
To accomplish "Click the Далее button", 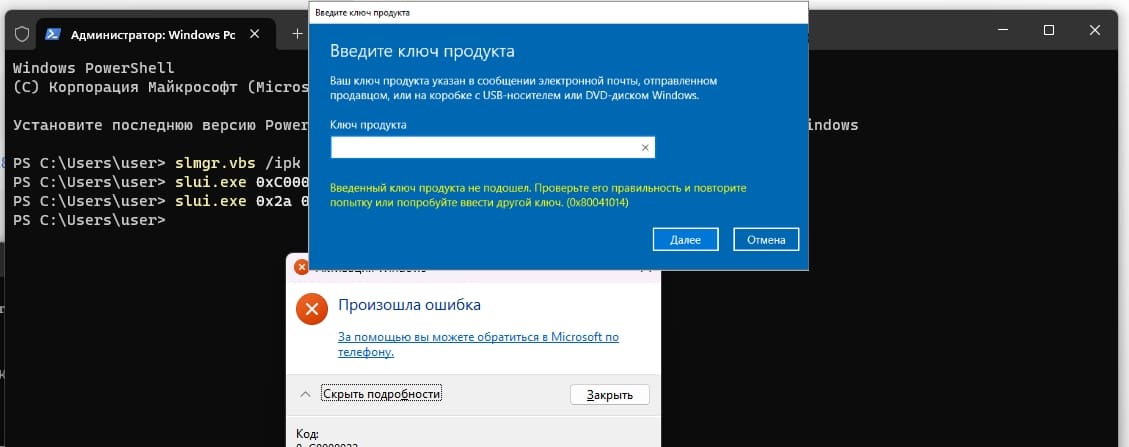I will click(685, 240).
